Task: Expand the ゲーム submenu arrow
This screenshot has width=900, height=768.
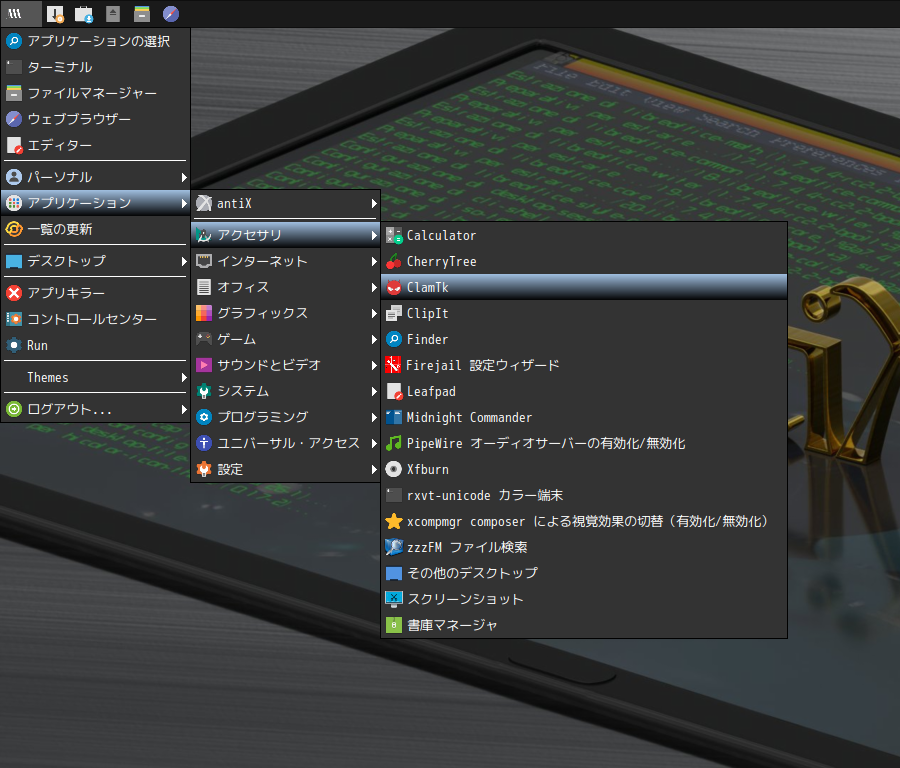Action: (374, 339)
